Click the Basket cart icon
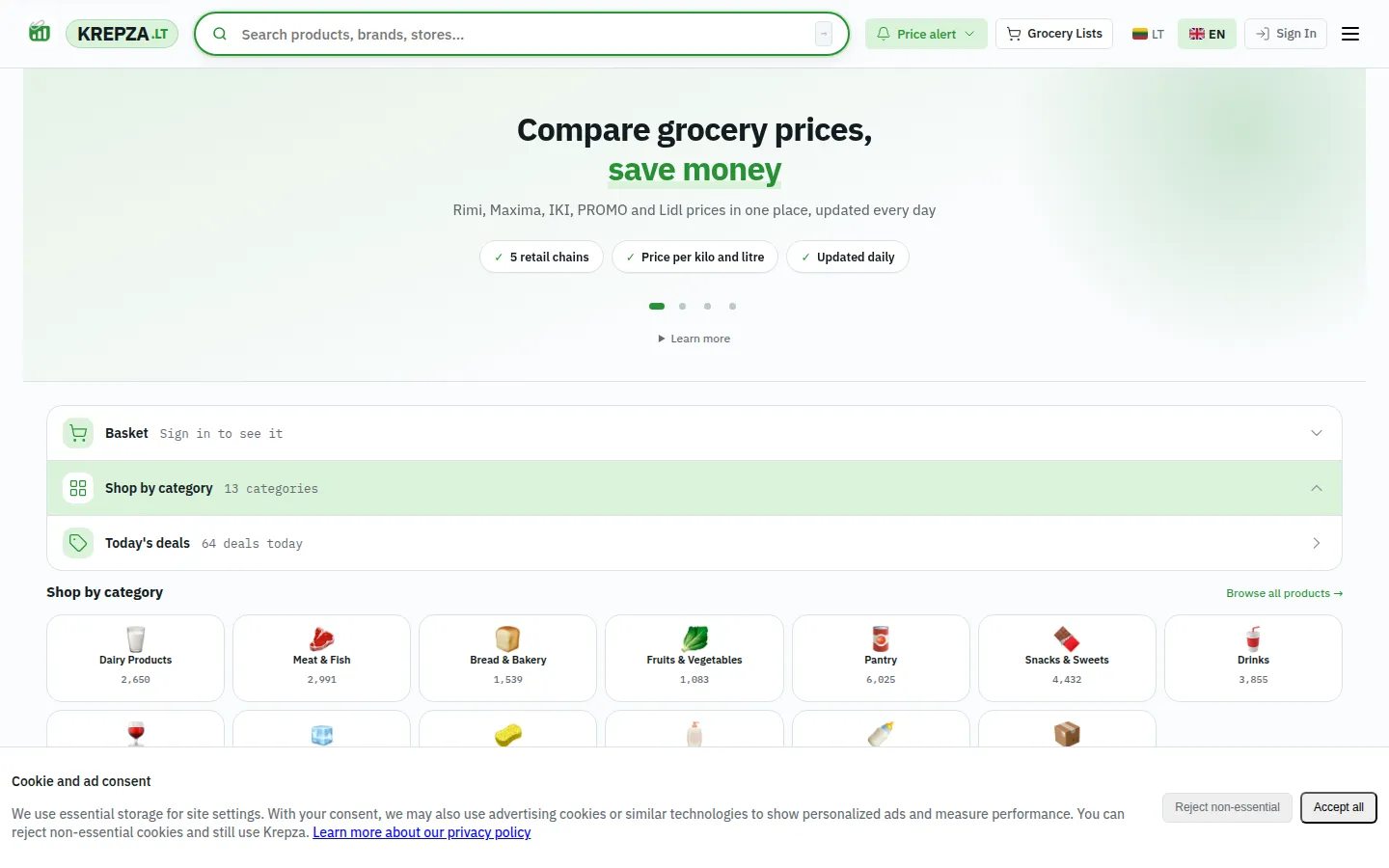 coord(78,433)
